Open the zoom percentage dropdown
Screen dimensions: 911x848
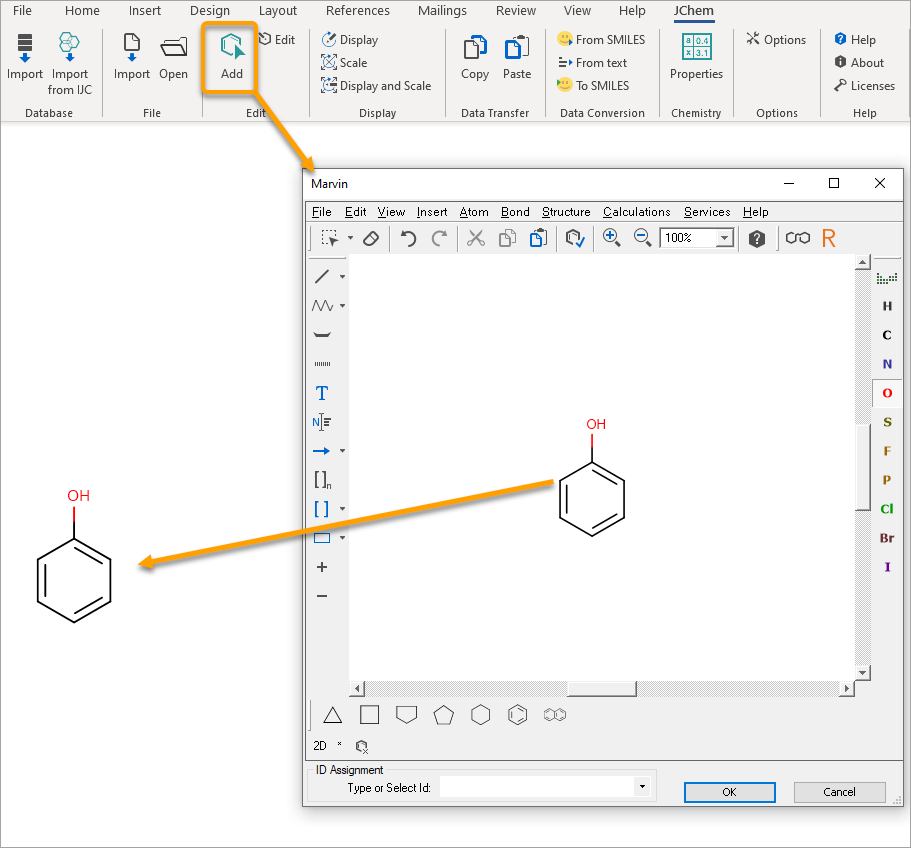click(x=726, y=238)
